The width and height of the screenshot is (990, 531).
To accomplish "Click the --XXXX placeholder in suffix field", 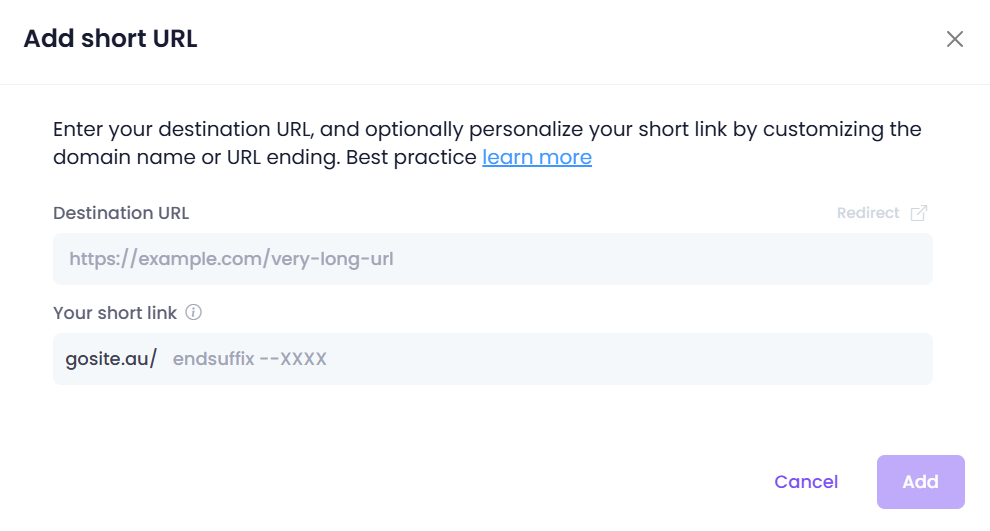I will (293, 359).
